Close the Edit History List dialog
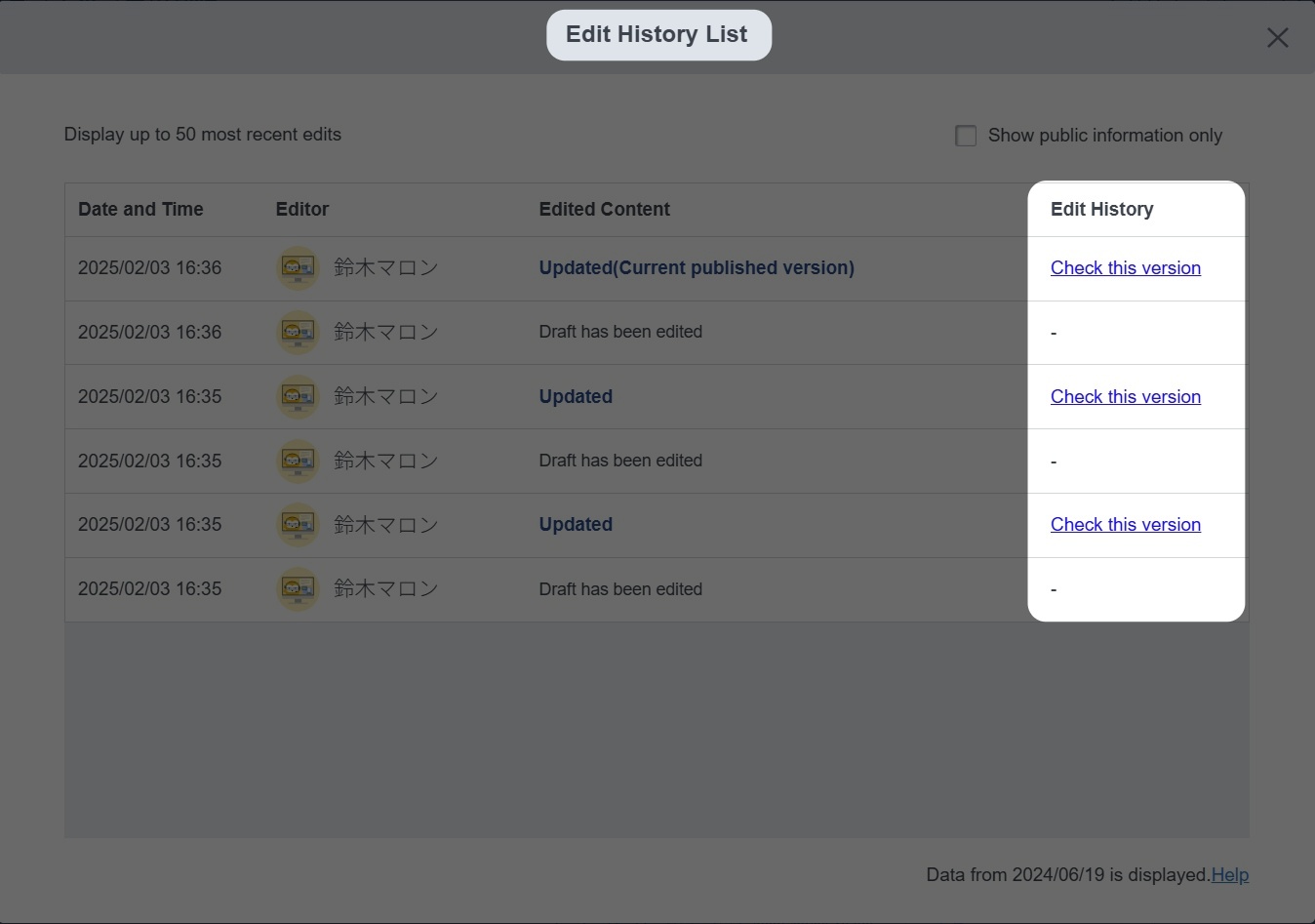 point(1277,37)
